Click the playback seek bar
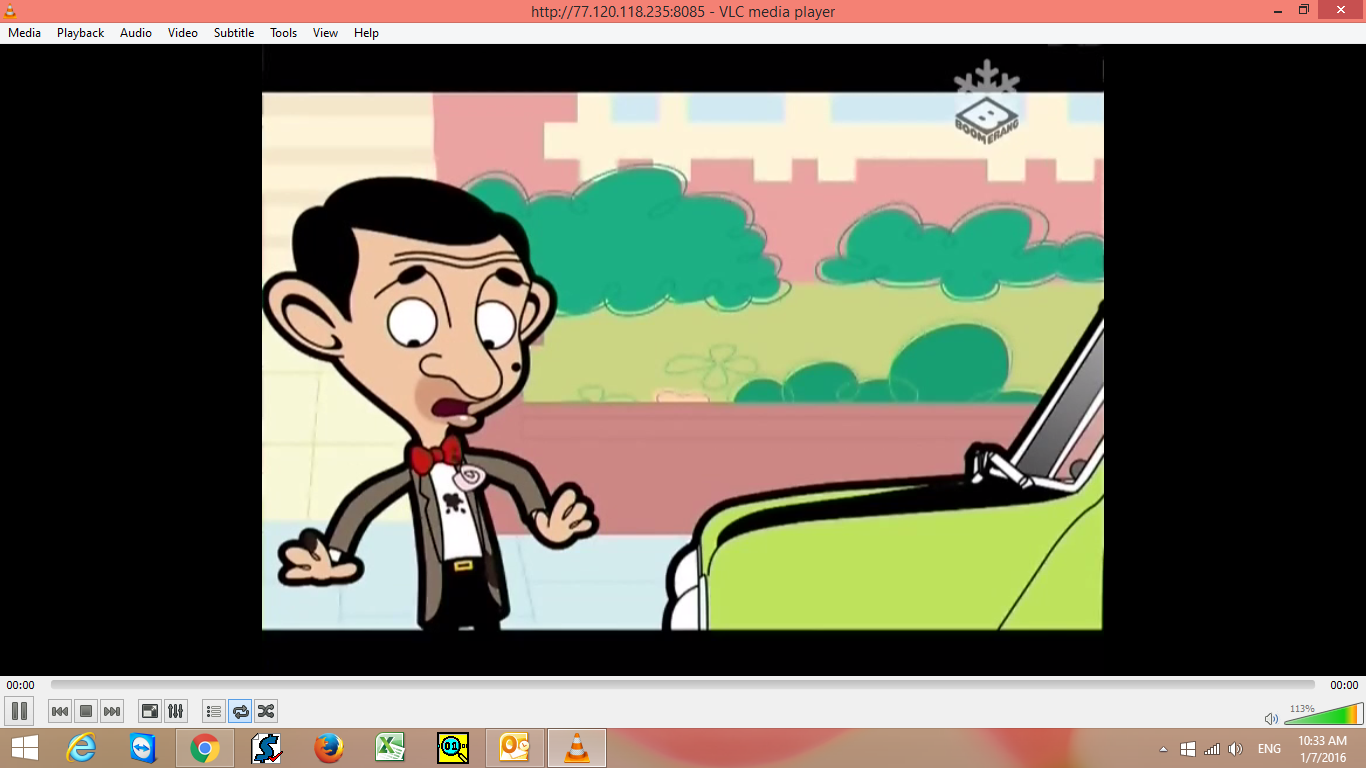 (683, 685)
